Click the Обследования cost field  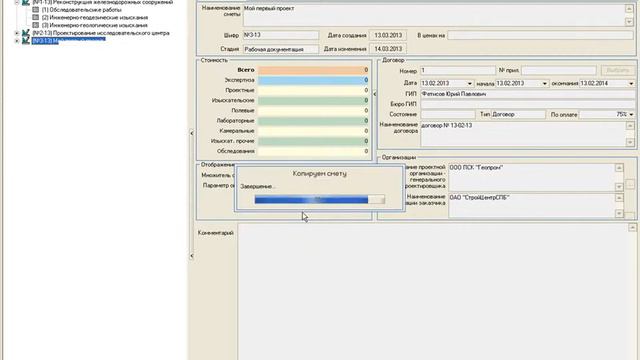tap(313, 151)
